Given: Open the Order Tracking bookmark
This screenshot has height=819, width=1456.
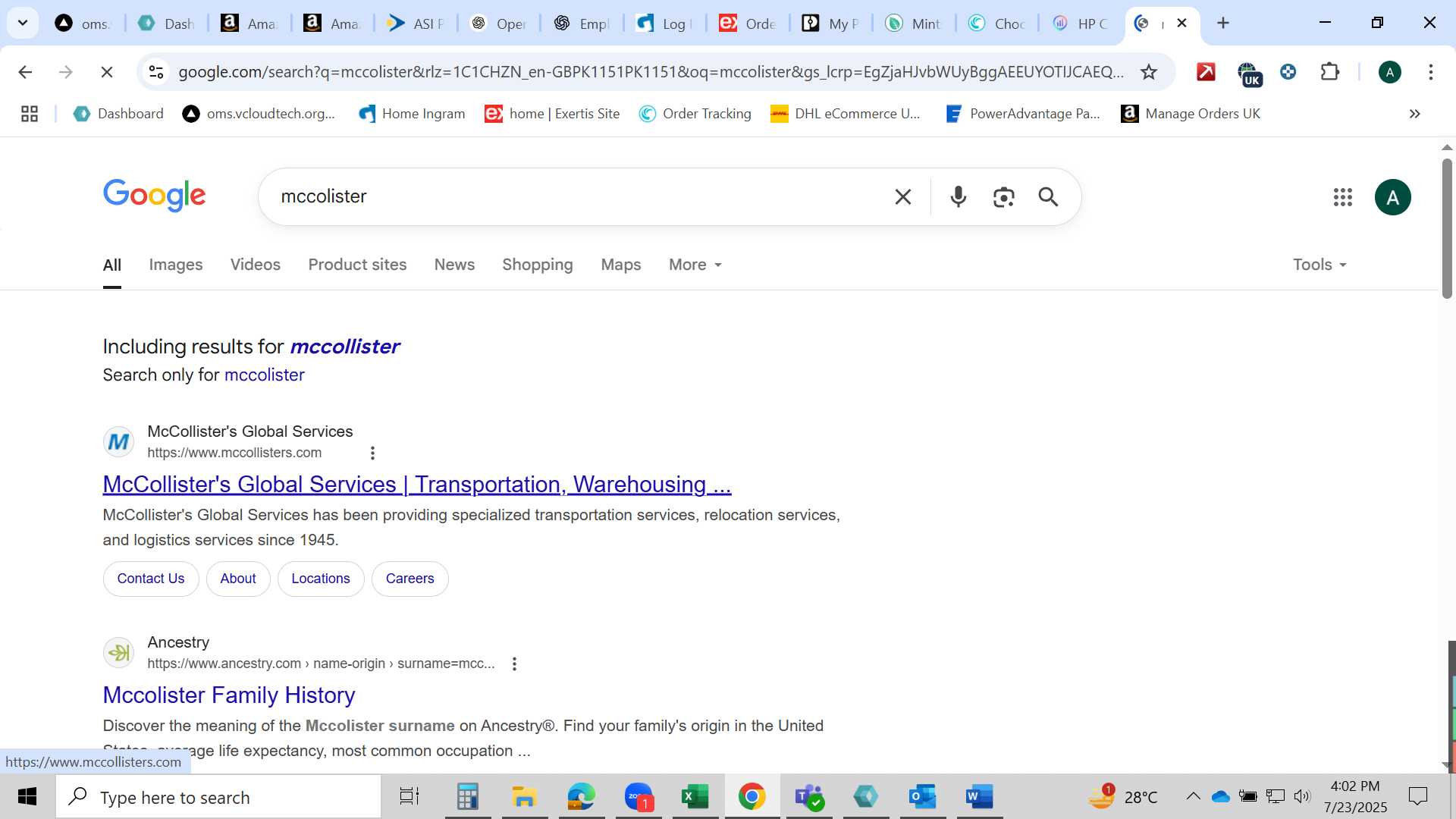Looking at the screenshot, I should 695,114.
